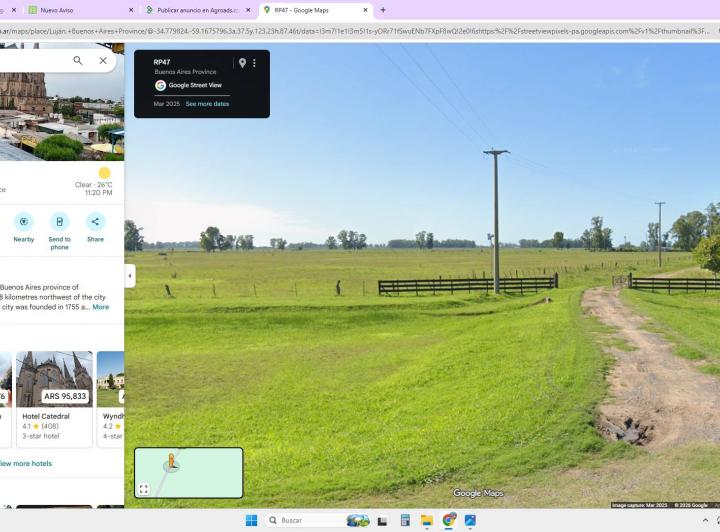Open File Explorer from taskbar
This screenshot has height=532, width=720.
(x=427, y=520)
